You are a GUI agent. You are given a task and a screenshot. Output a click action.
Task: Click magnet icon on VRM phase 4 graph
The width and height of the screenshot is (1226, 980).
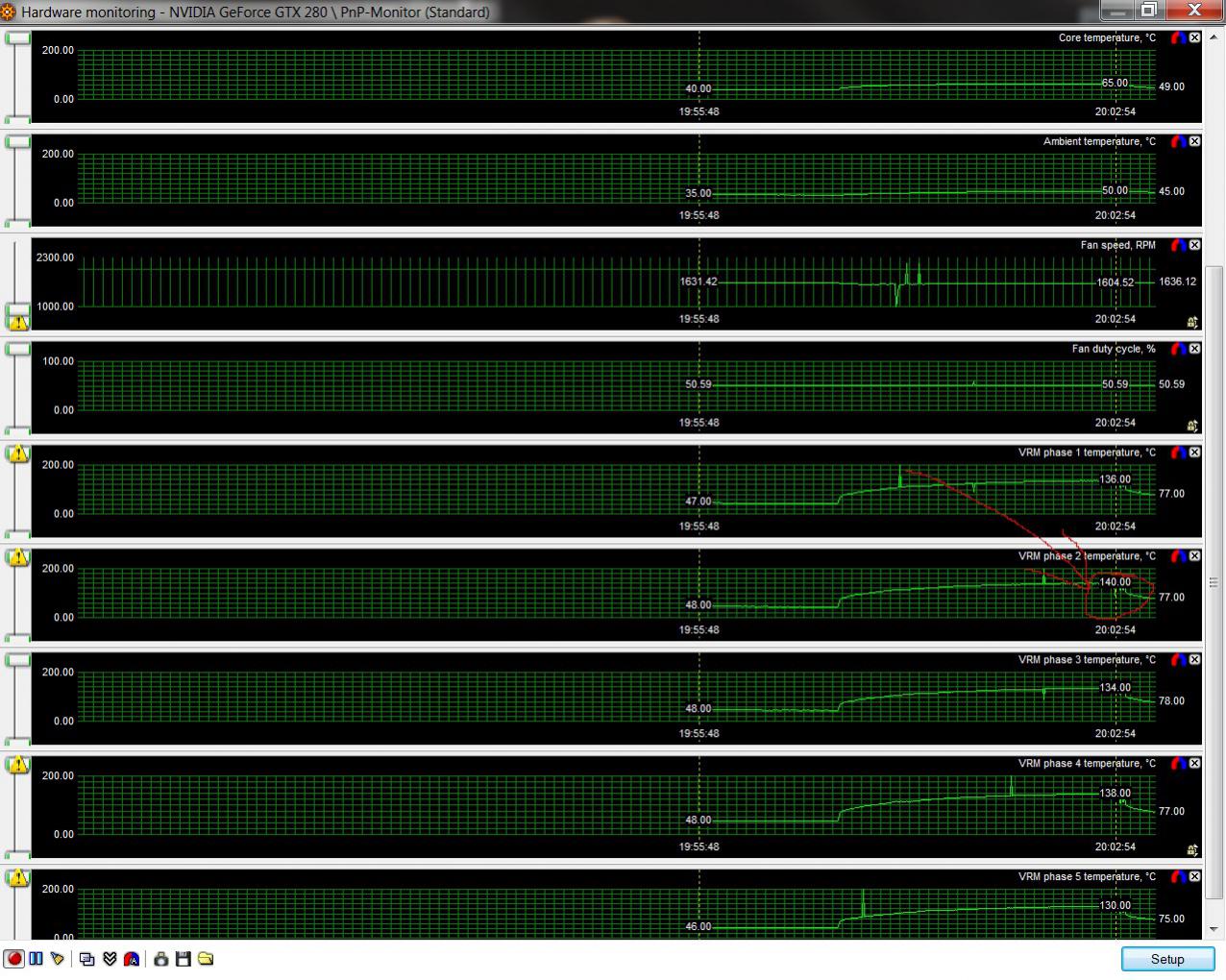pos(1178,764)
